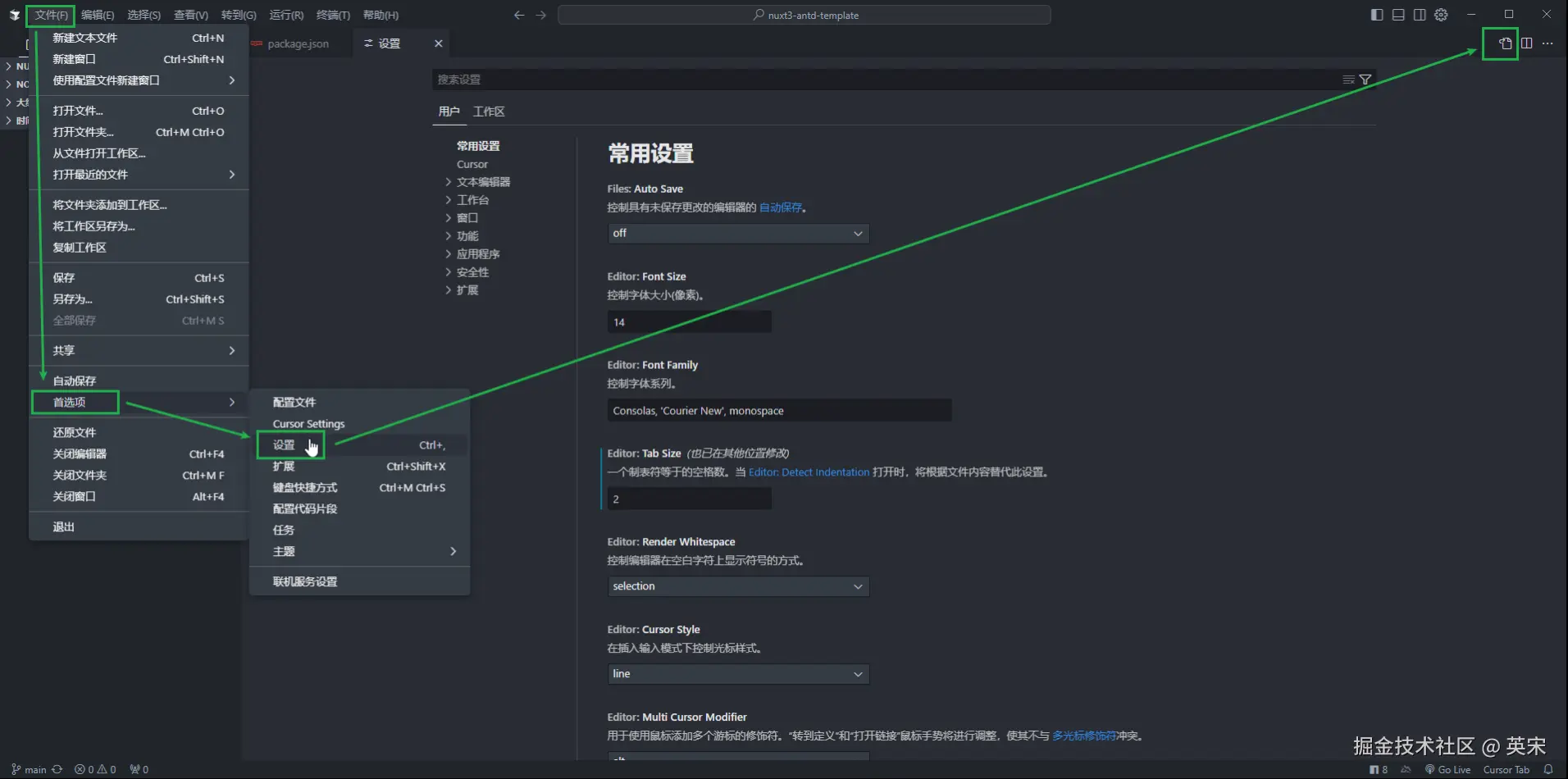Open the 多光标修饰符 link
The image size is (1568, 779).
1084,736
